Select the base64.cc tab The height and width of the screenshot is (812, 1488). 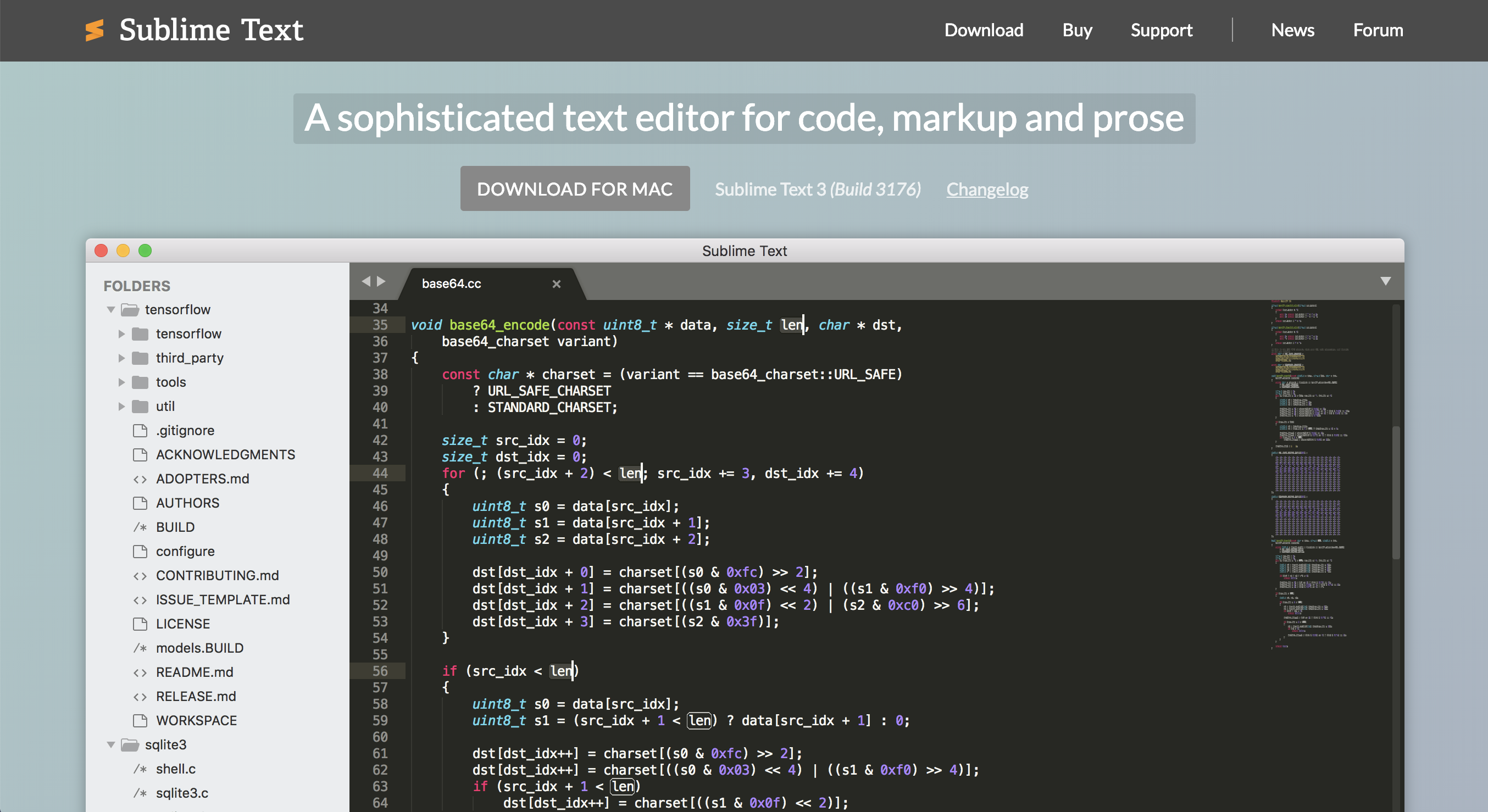tap(491, 283)
